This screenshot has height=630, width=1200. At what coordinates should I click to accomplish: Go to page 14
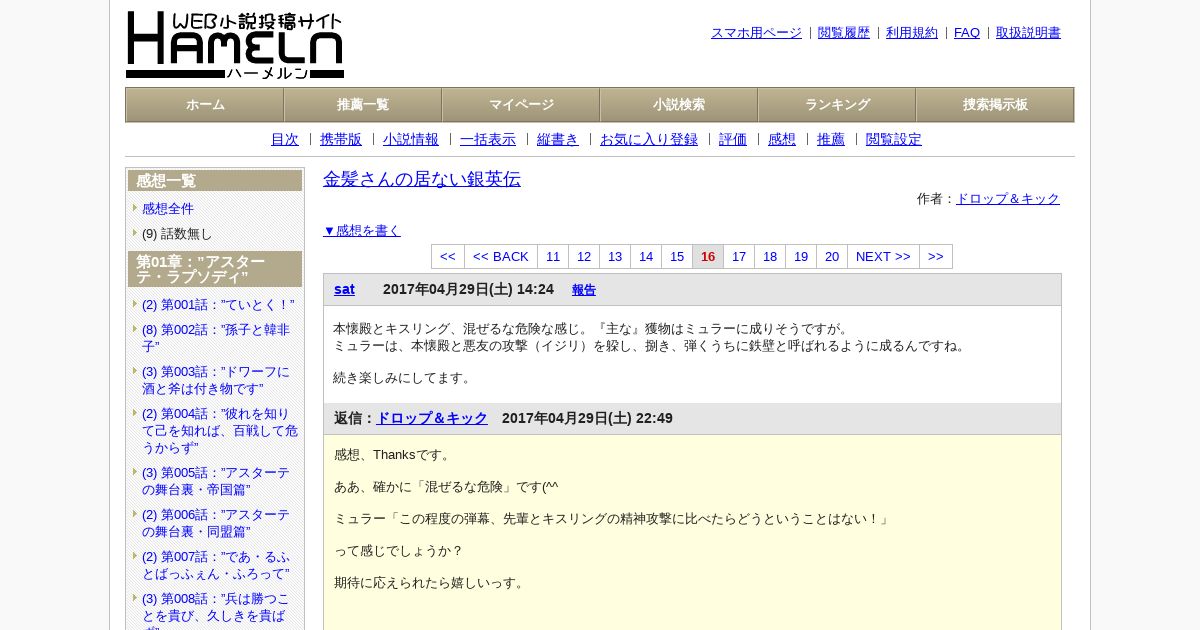(x=646, y=257)
